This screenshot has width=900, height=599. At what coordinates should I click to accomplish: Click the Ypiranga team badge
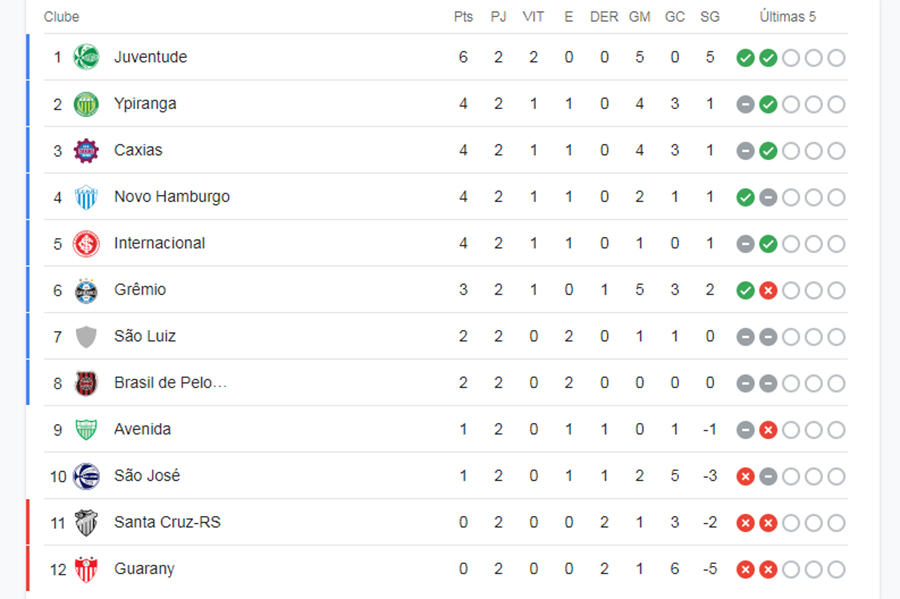(87, 104)
